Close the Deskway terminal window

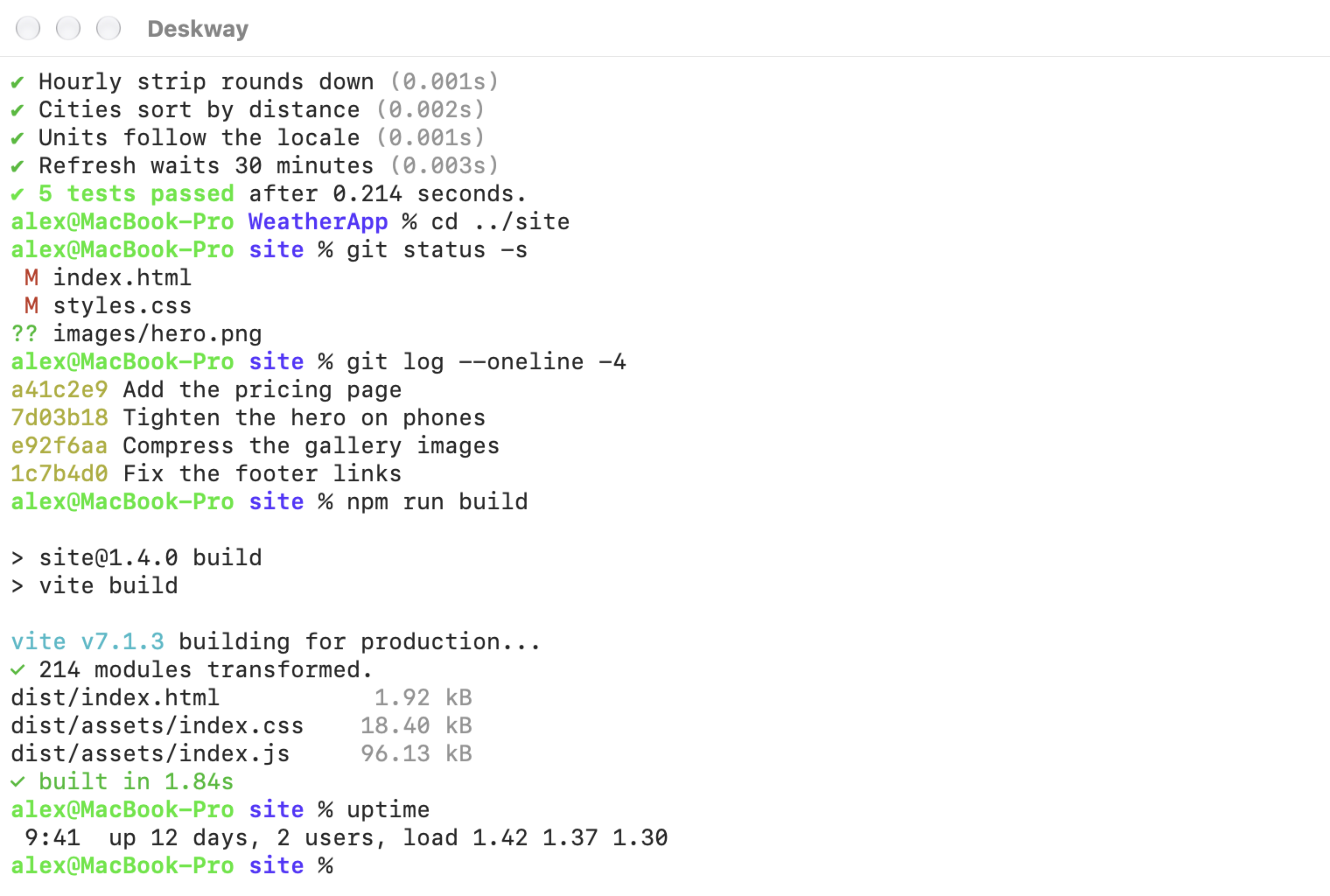coord(28,29)
